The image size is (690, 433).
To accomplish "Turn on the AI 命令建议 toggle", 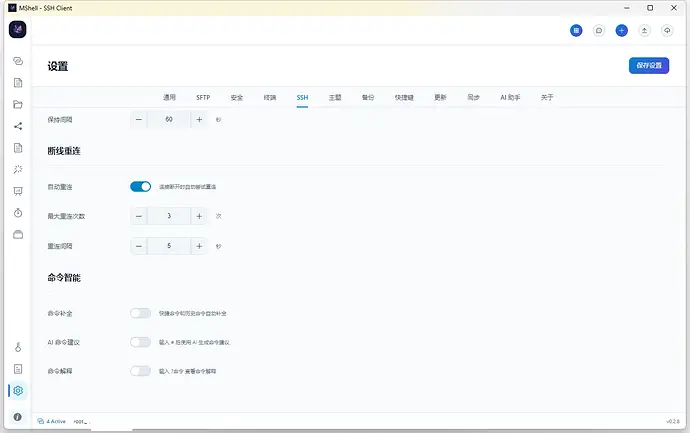I will [140, 342].
